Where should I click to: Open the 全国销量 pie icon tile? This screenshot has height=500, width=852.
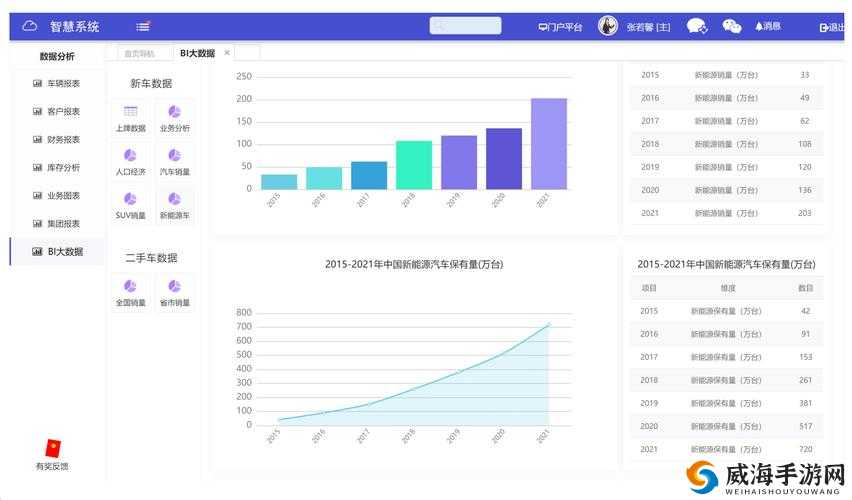pos(130,292)
